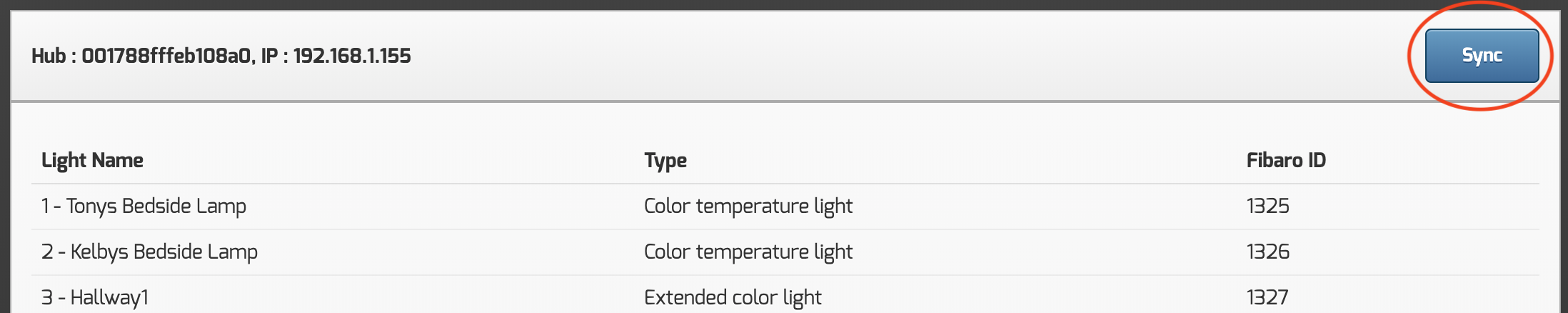Click the Type column header
The height and width of the screenshot is (313, 1568).
pos(665,160)
